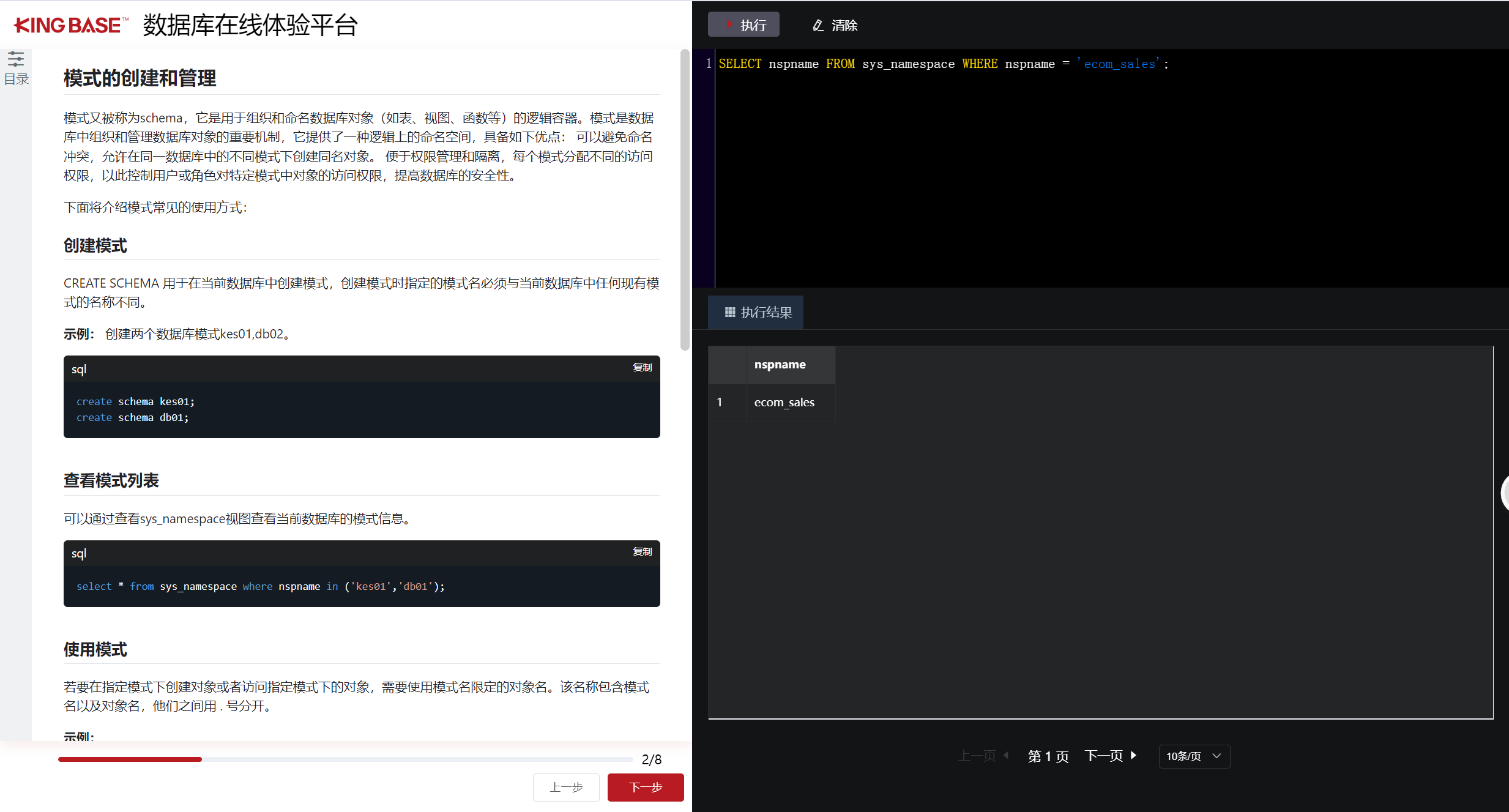Screen dimensions: 1509x812
Task: Click the 第 1 页 page indicator
Action: pyautogui.click(x=1048, y=756)
